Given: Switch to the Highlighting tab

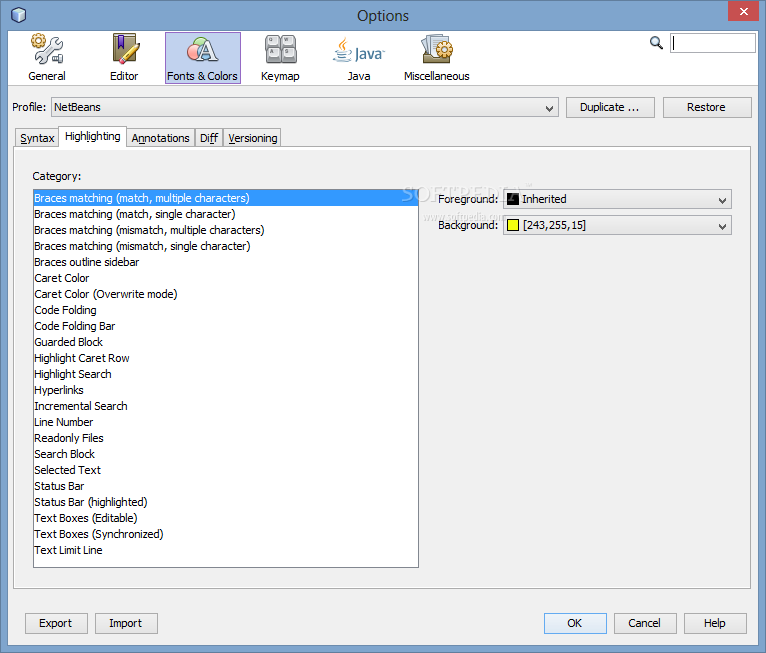Looking at the screenshot, I should pyautogui.click(x=93, y=136).
